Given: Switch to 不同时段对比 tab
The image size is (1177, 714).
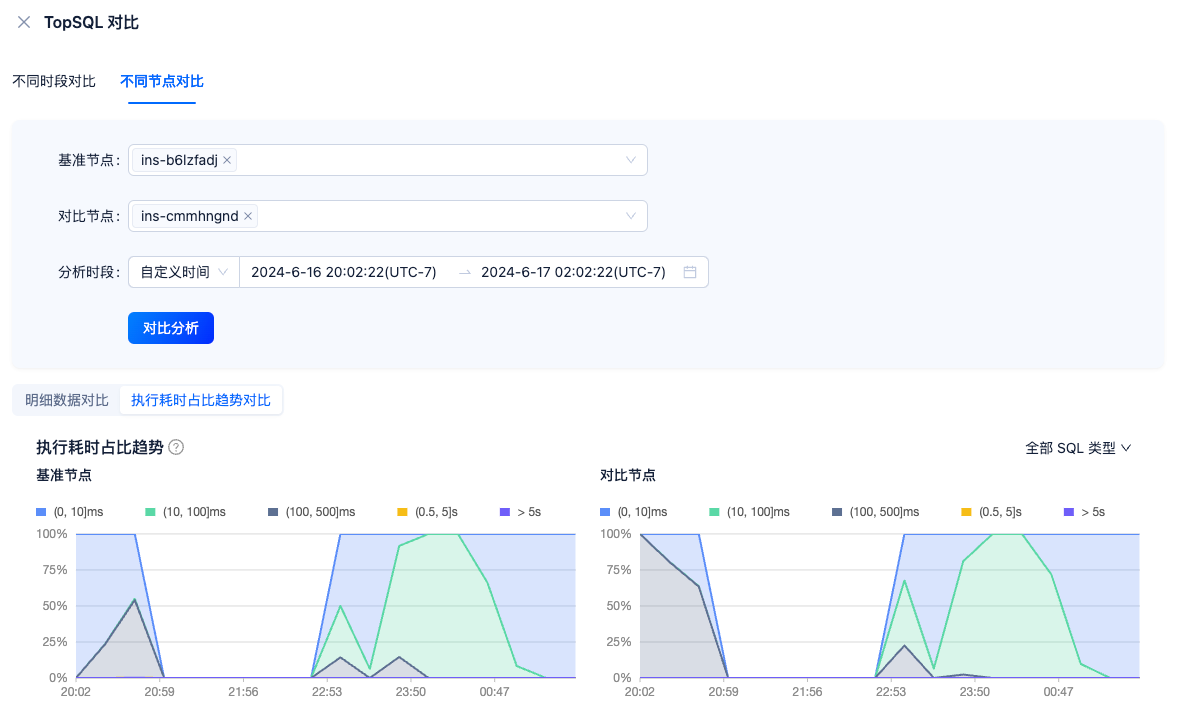Looking at the screenshot, I should pyautogui.click(x=54, y=82).
